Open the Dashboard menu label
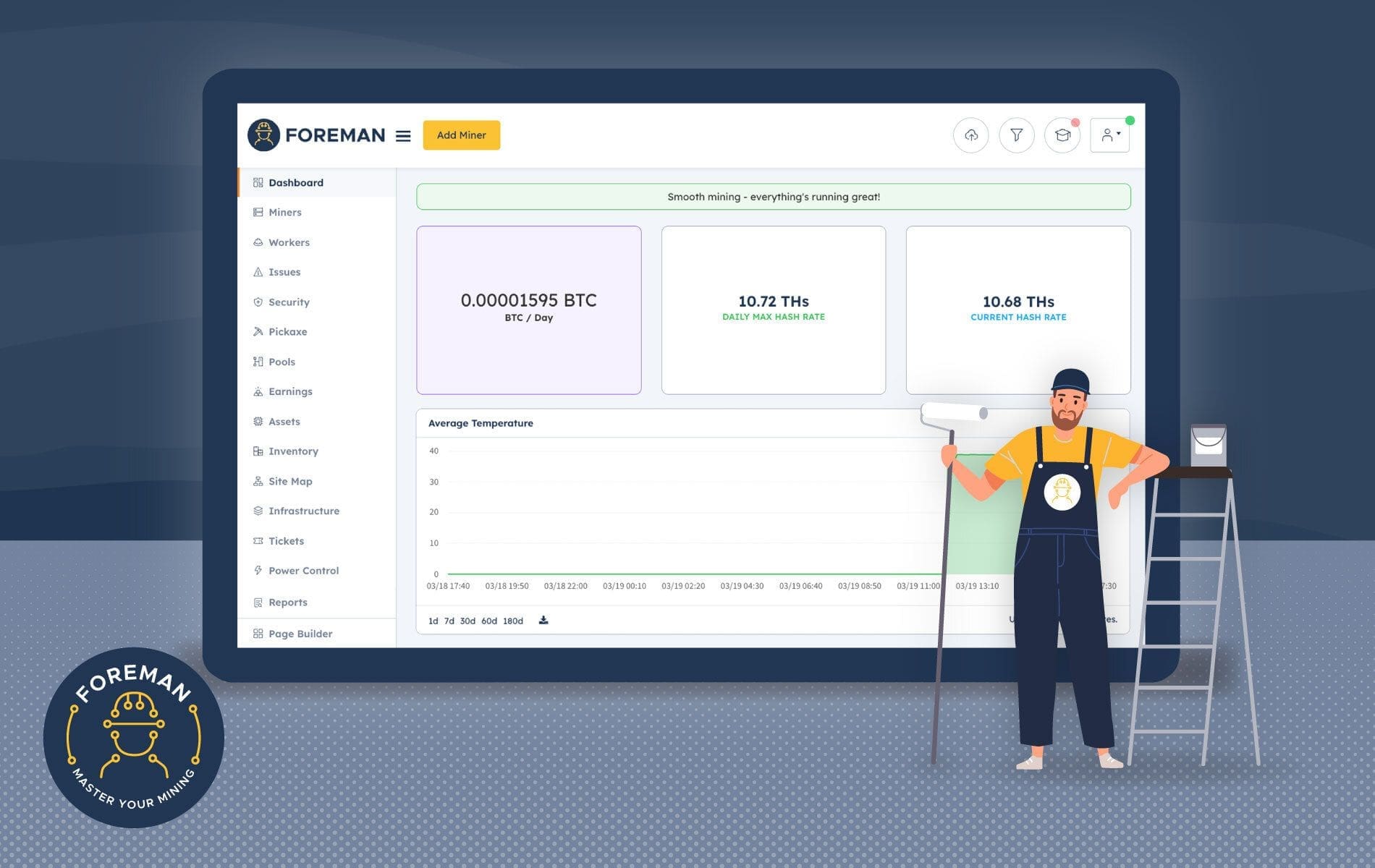The height and width of the screenshot is (868, 1375). click(x=296, y=182)
